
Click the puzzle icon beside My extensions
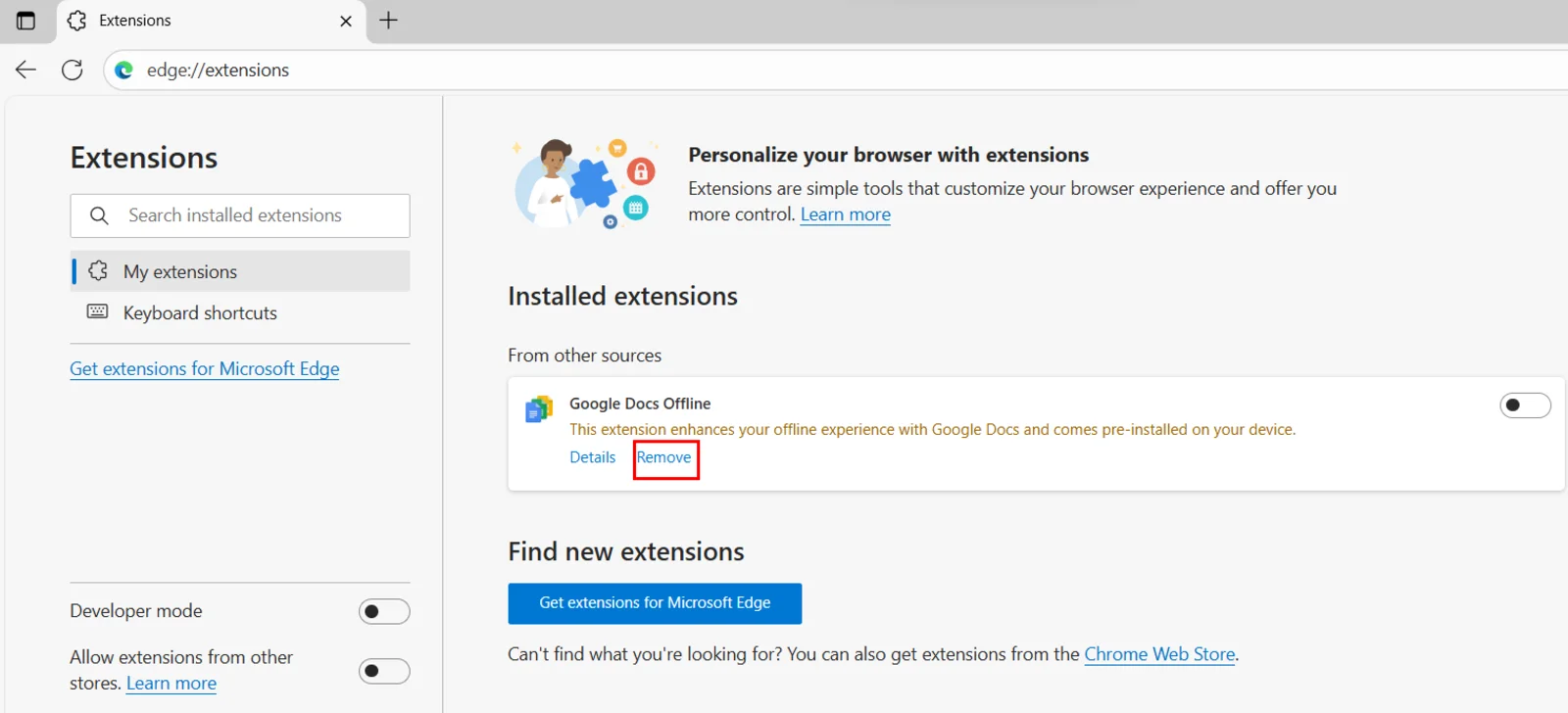point(98,270)
